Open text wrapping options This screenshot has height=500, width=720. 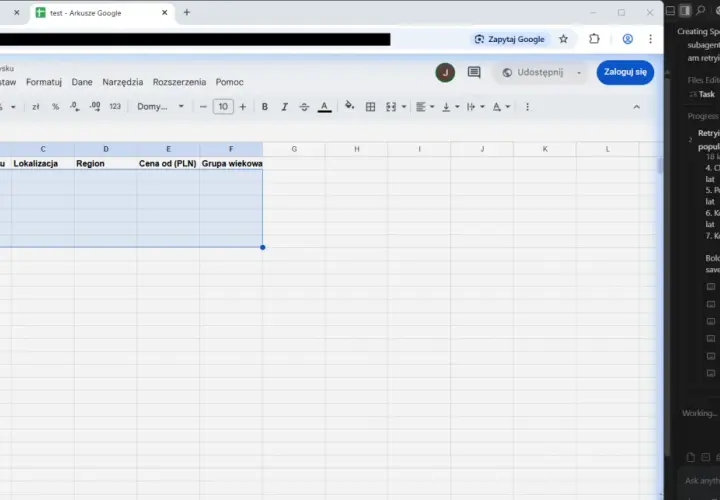click(x=475, y=107)
